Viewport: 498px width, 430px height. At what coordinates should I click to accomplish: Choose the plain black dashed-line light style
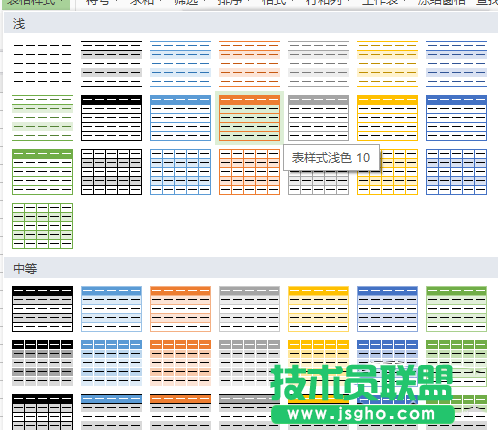point(42,64)
